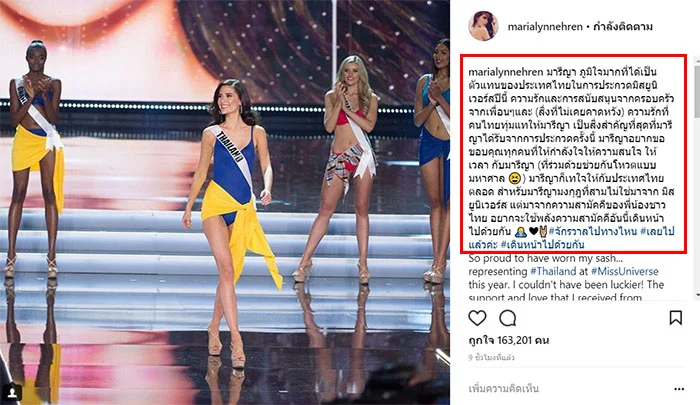Click the caption scrollbar down arrow
The width and height of the screenshot is (700, 405).
(x=696, y=296)
